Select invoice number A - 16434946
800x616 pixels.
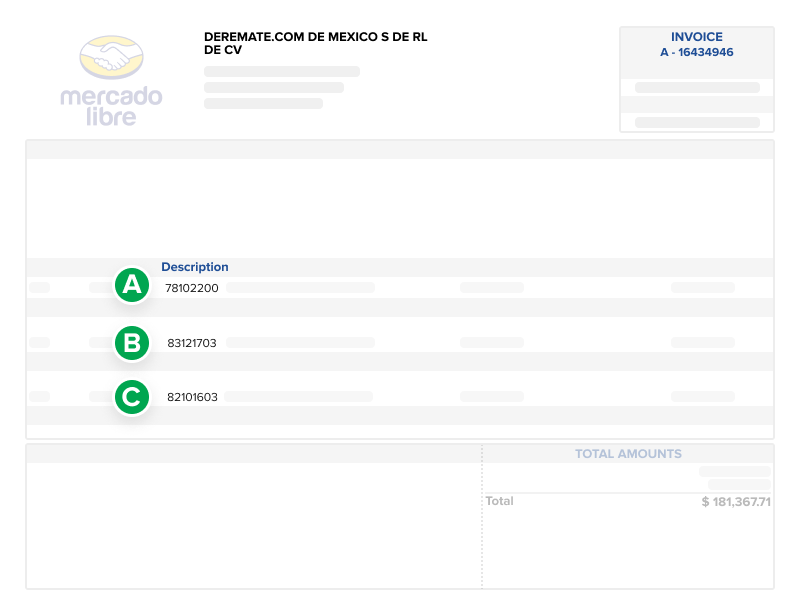[x=696, y=52]
